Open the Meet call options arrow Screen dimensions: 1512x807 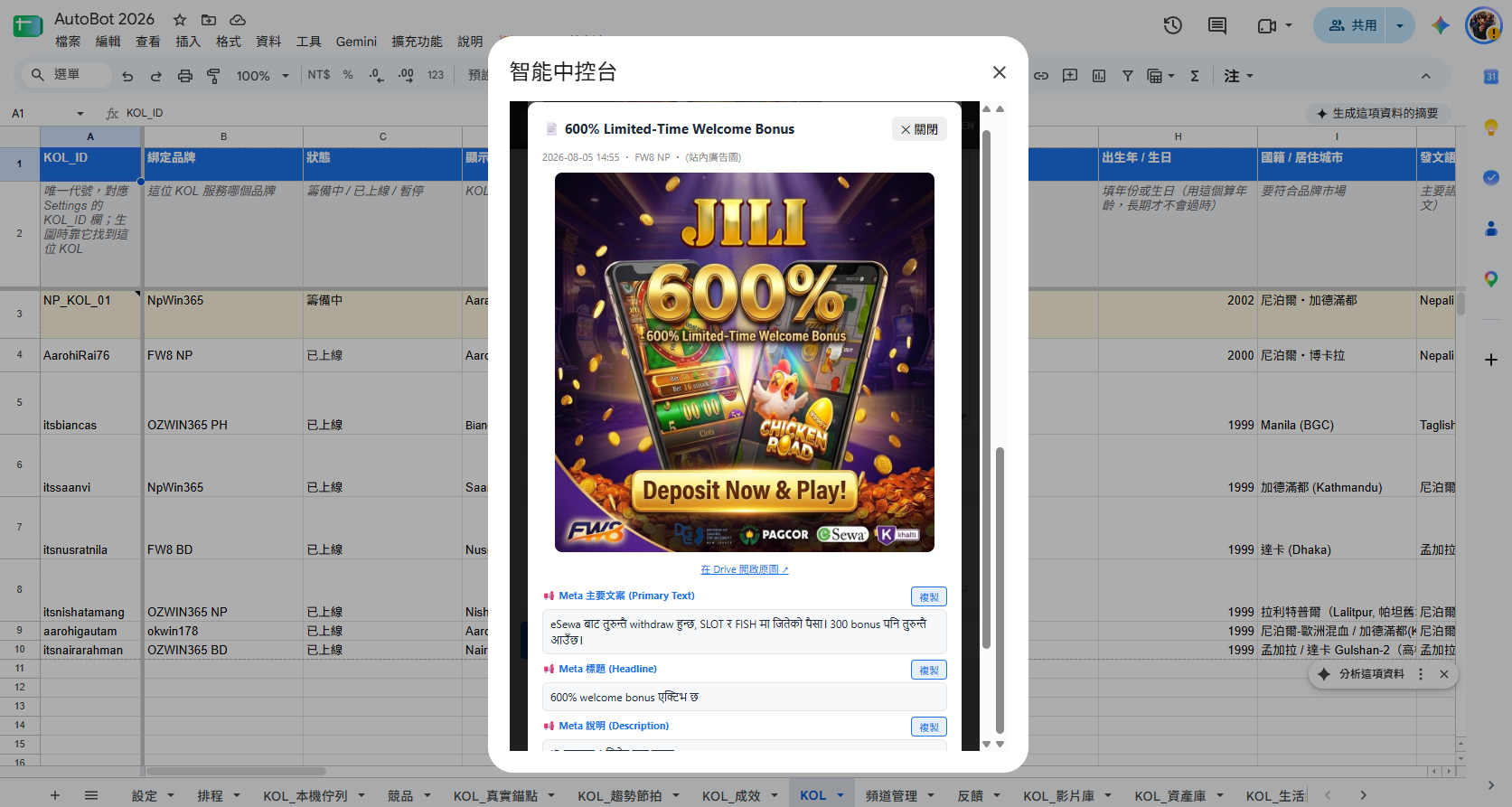(1289, 25)
